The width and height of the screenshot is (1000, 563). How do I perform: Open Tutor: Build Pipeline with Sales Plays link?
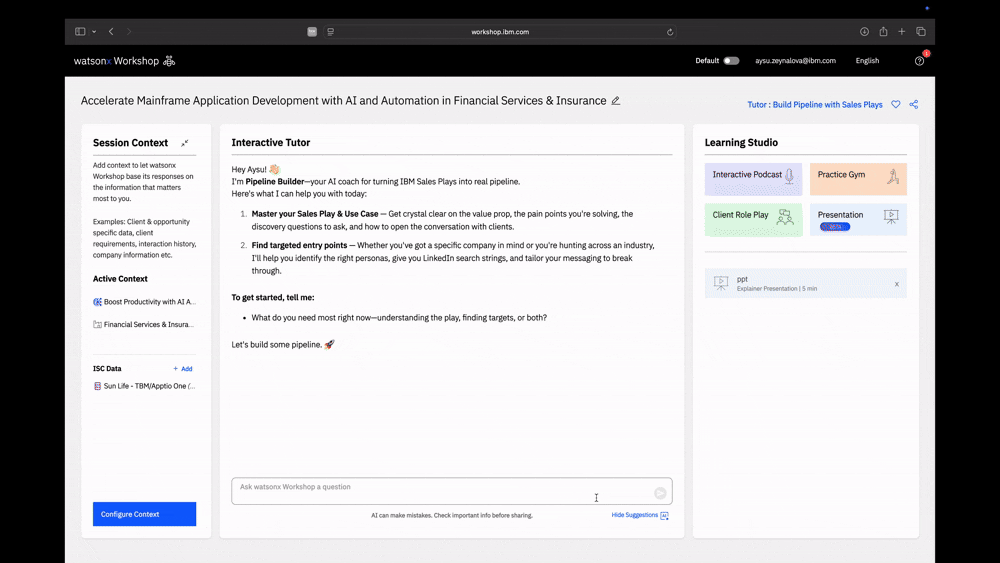click(815, 105)
